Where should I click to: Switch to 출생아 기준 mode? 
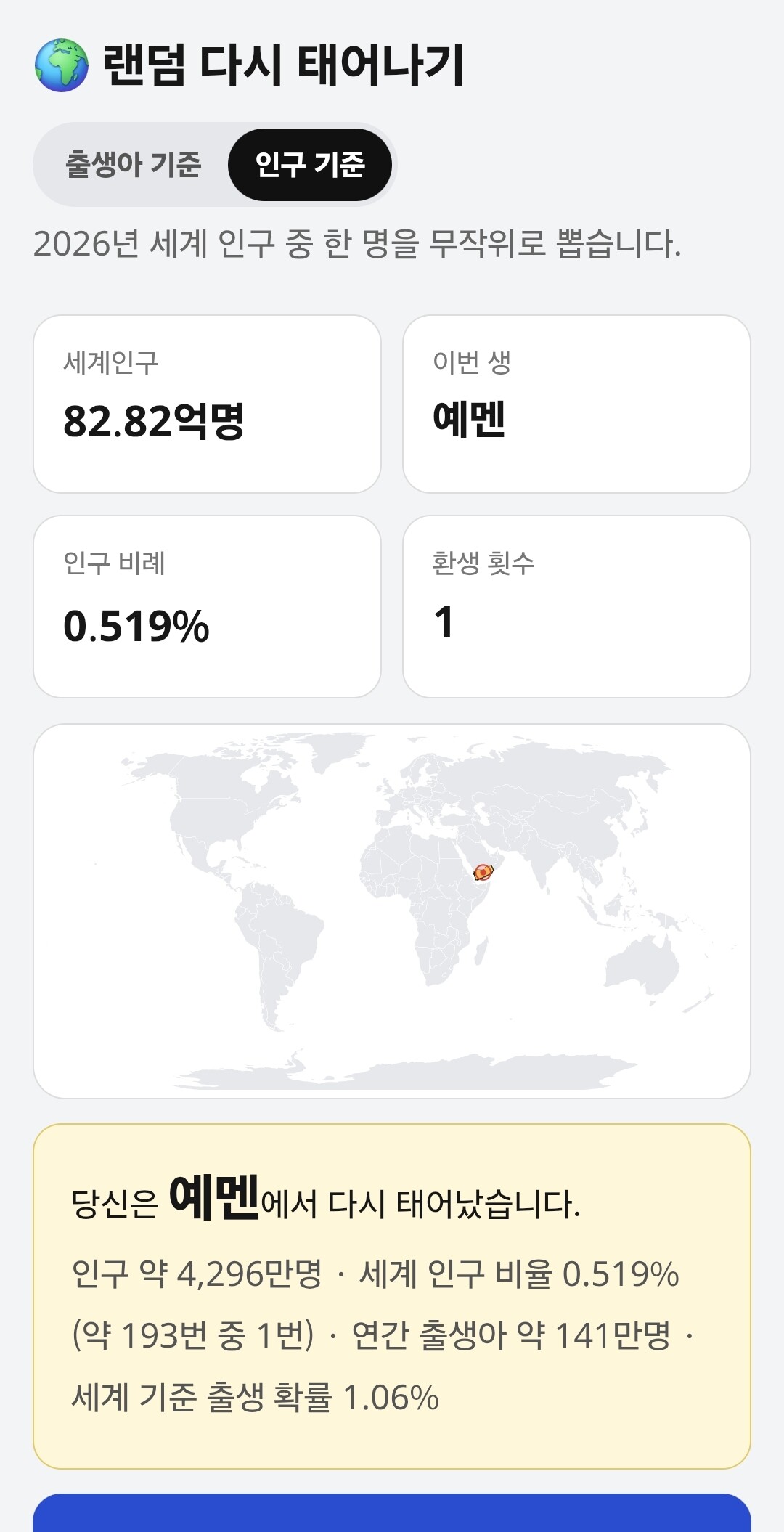pos(133,164)
